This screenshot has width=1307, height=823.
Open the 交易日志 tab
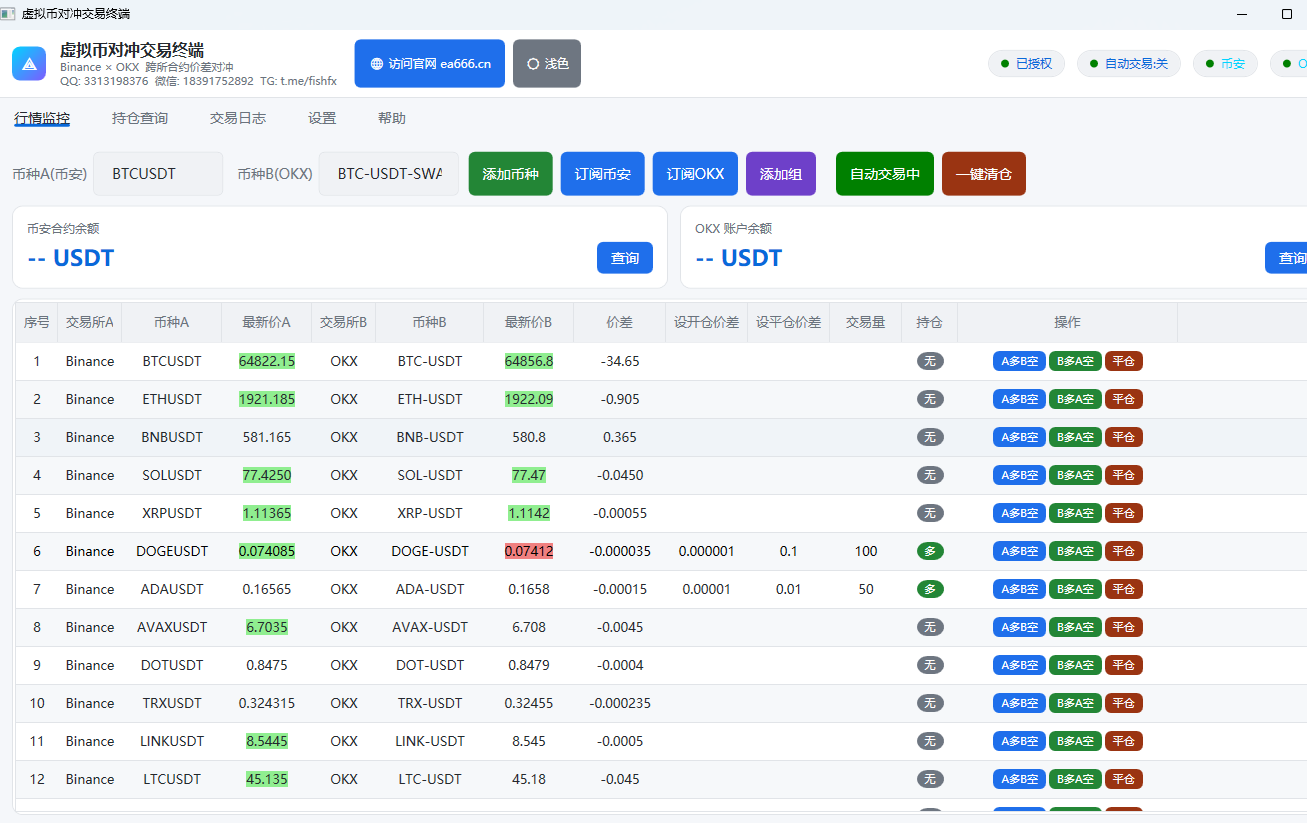(238, 118)
